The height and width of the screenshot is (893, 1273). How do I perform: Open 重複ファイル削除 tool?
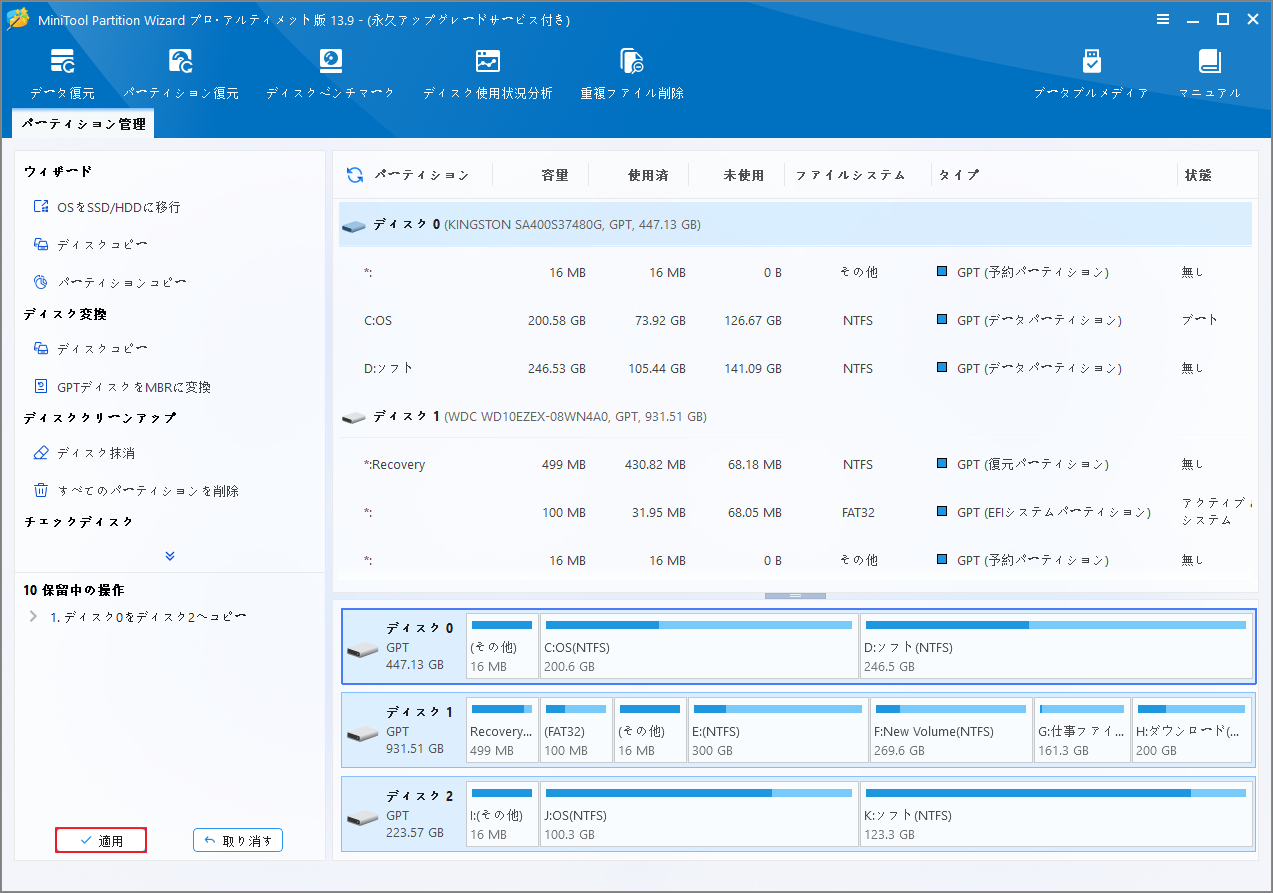pos(632,73)
